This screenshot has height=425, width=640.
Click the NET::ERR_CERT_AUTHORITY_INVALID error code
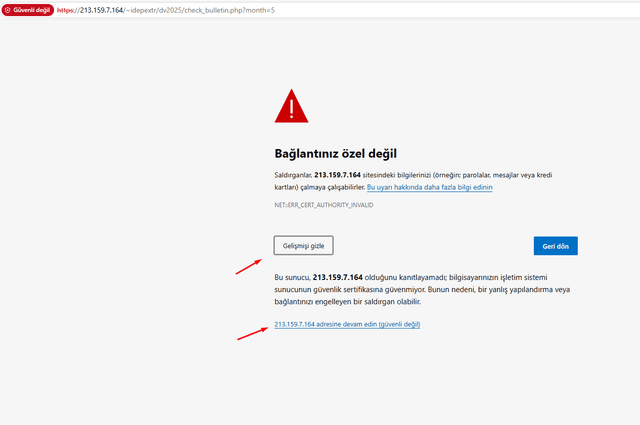(324, 205)
